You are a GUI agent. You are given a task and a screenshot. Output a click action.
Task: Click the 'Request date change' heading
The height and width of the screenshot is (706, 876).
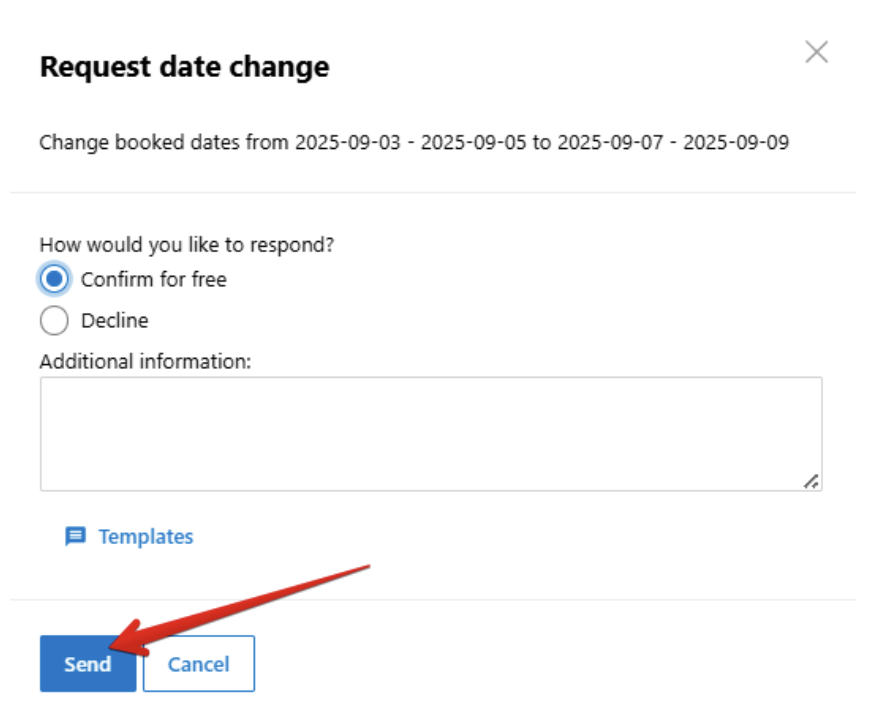184,67
